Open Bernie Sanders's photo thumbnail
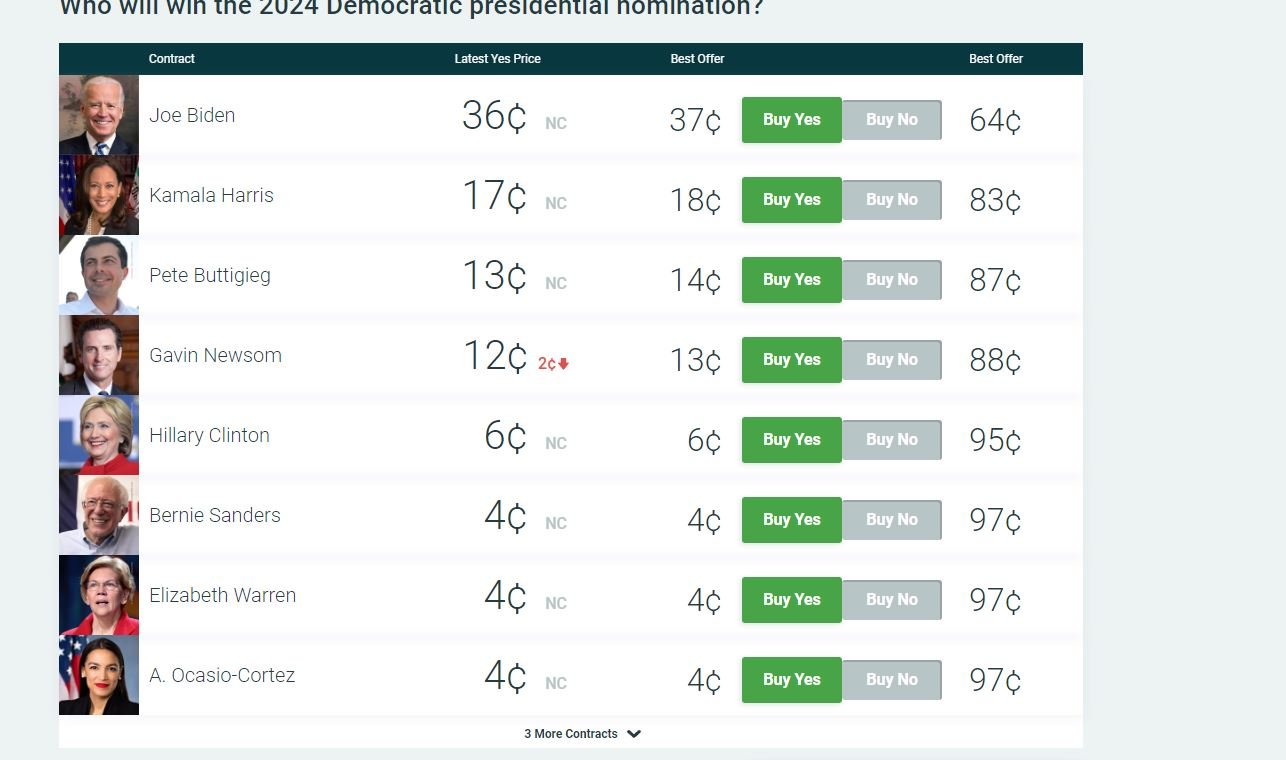This screenshot has height=760, width=1286. pyautogui.click(x=99, y=515)
